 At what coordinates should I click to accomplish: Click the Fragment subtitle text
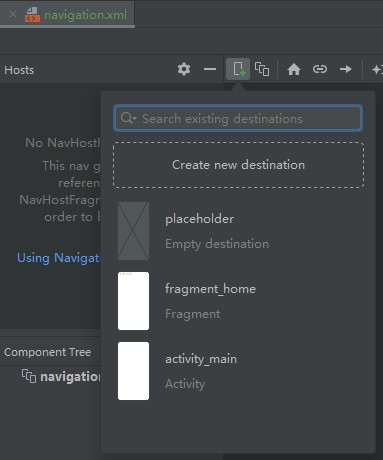pos(193,314)
